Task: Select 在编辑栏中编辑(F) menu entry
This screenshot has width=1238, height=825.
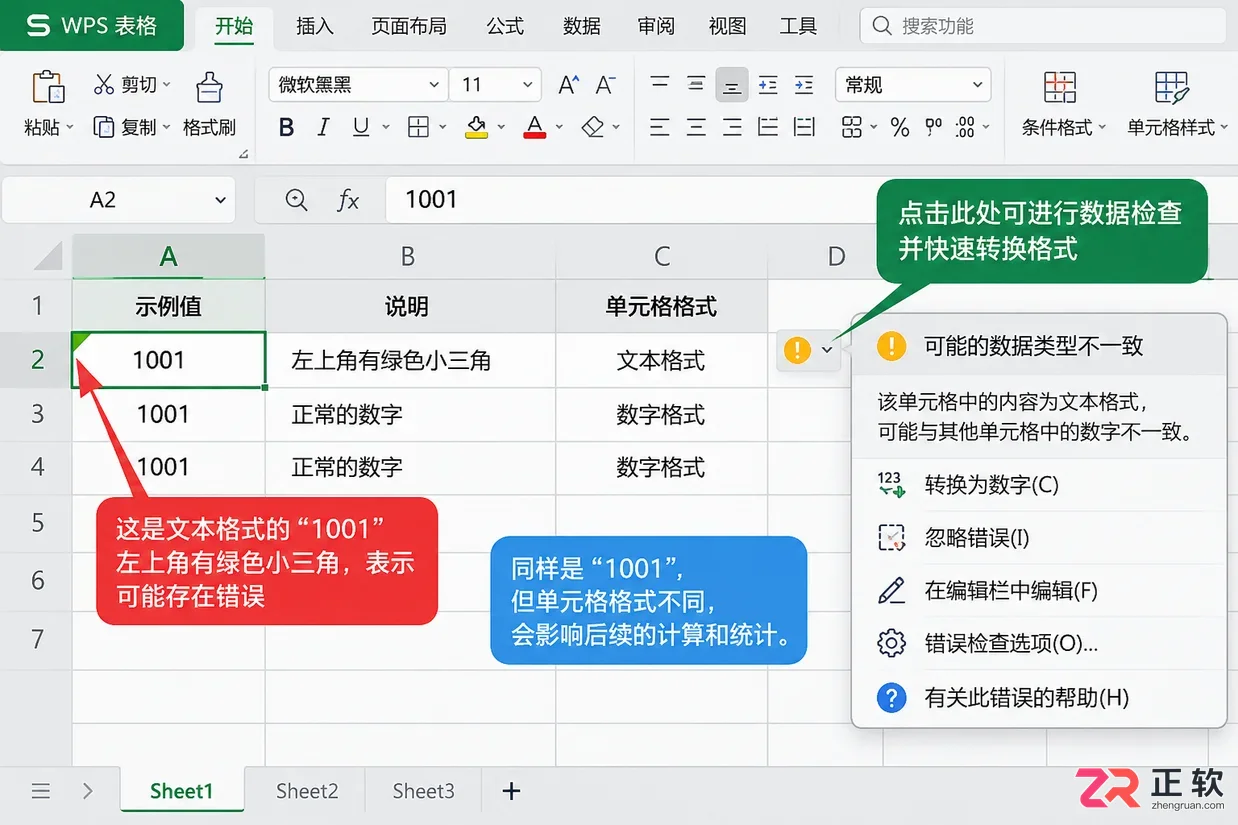Action: [1039, 591]
